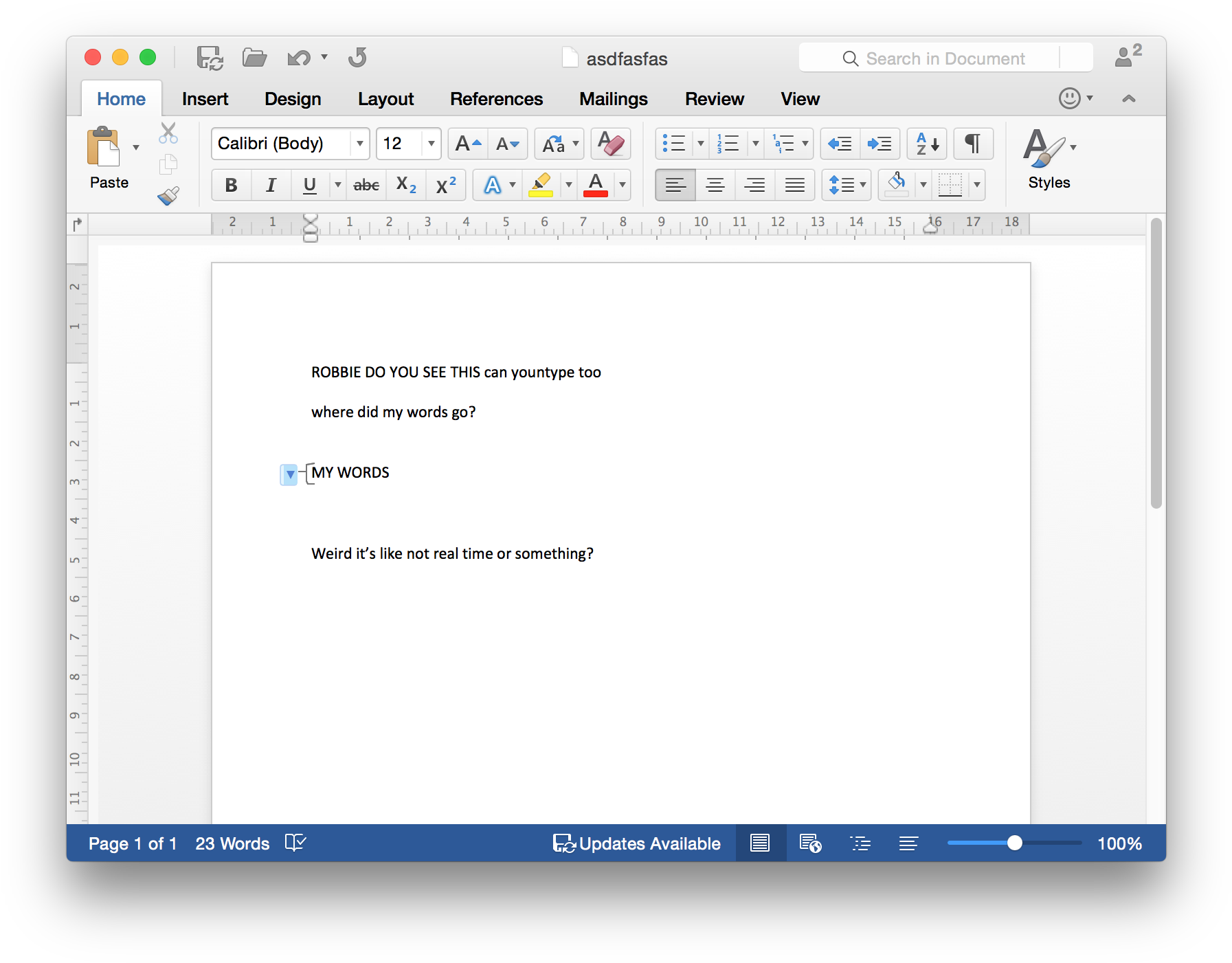Click the Strikethrough abc icon

click(366, 185)
